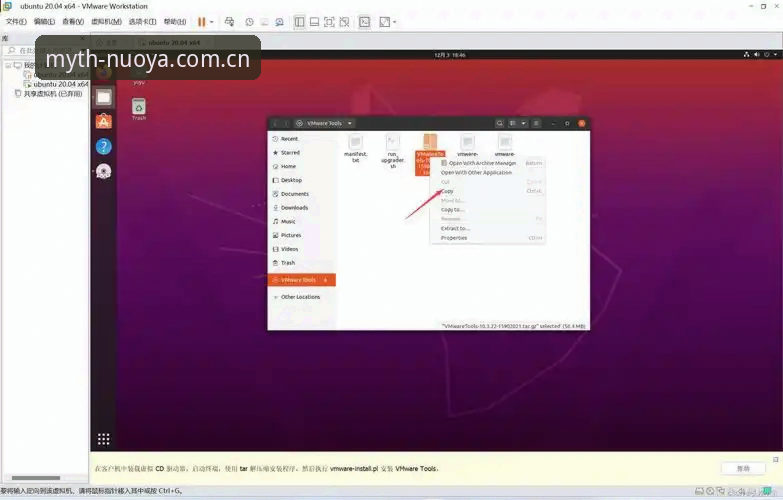Select Starred in Files sidebar

point(302,152)
